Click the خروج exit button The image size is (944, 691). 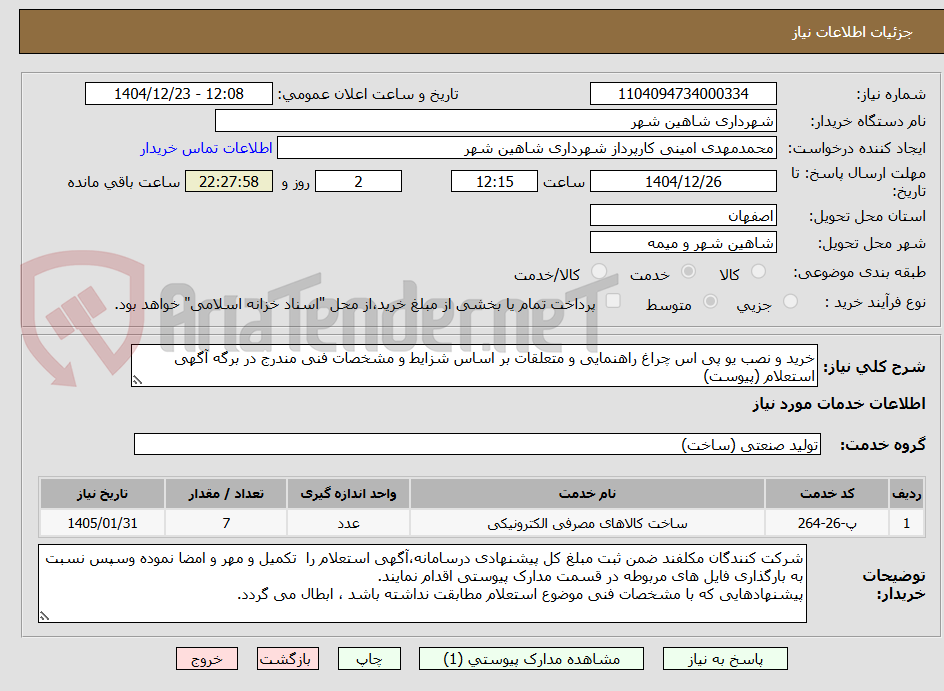click(206, 659)
